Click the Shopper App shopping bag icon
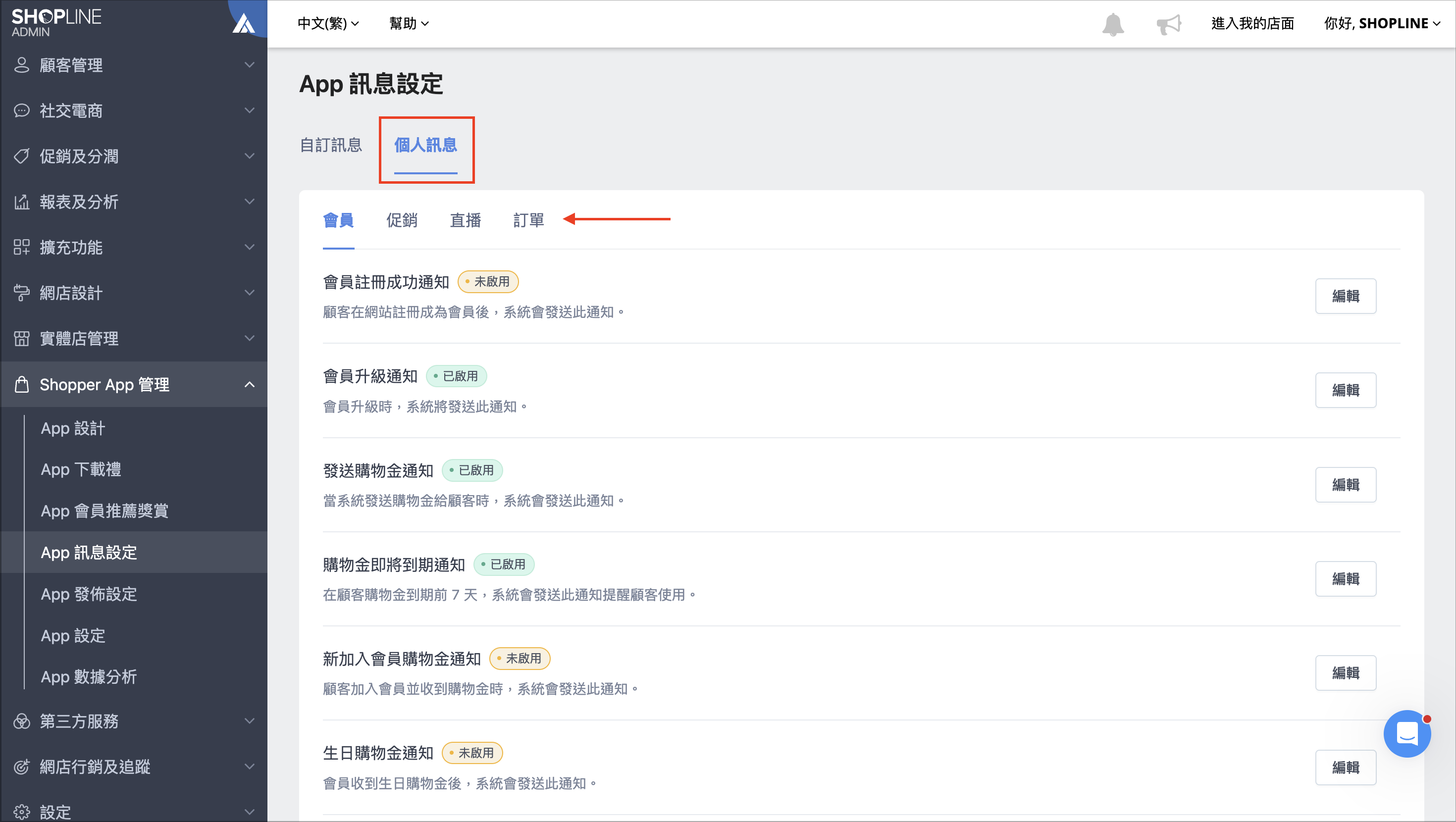The height and width of the screenshot is (822, 1456). point(21,384)
